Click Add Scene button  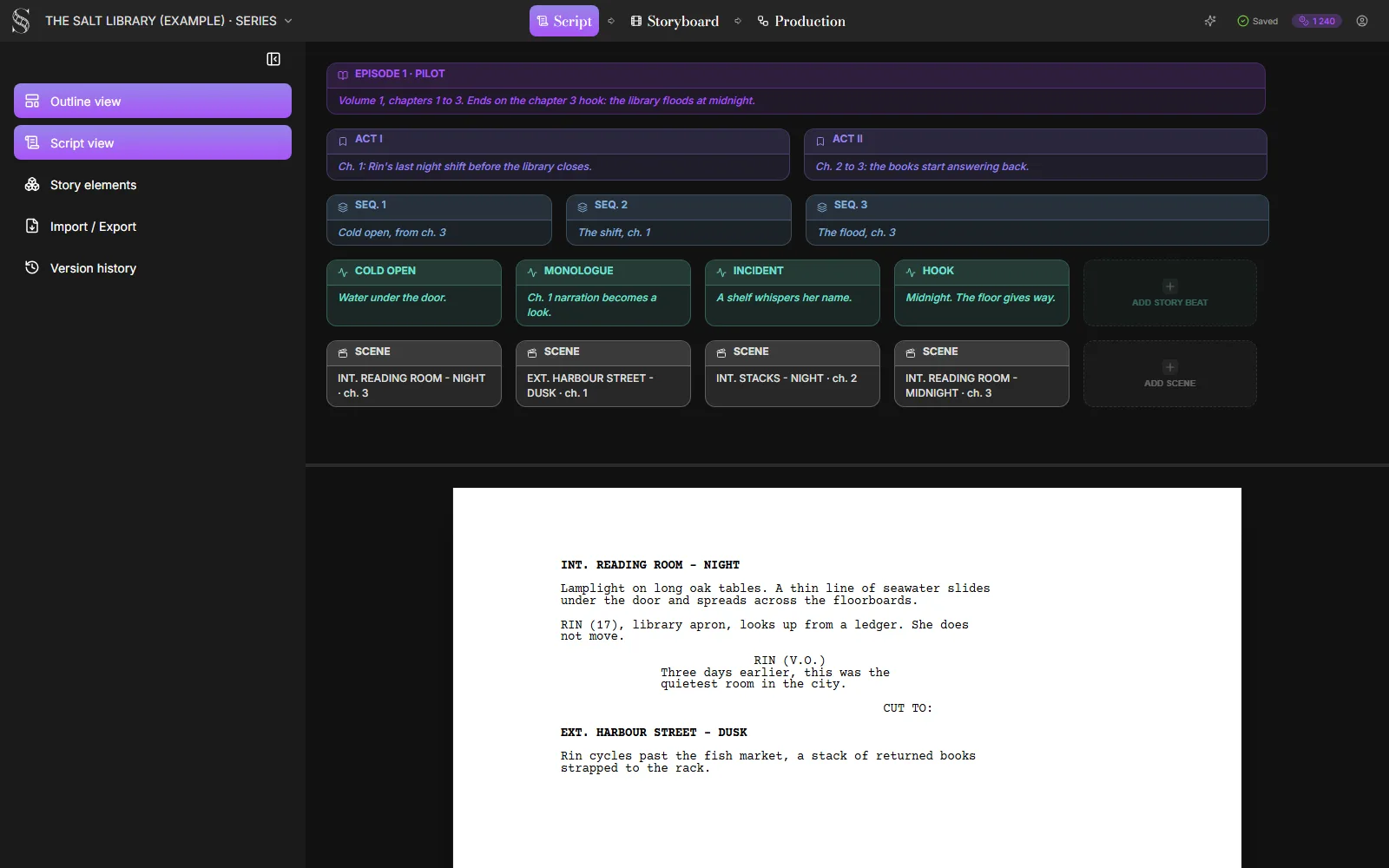(x=1169, y=374)
